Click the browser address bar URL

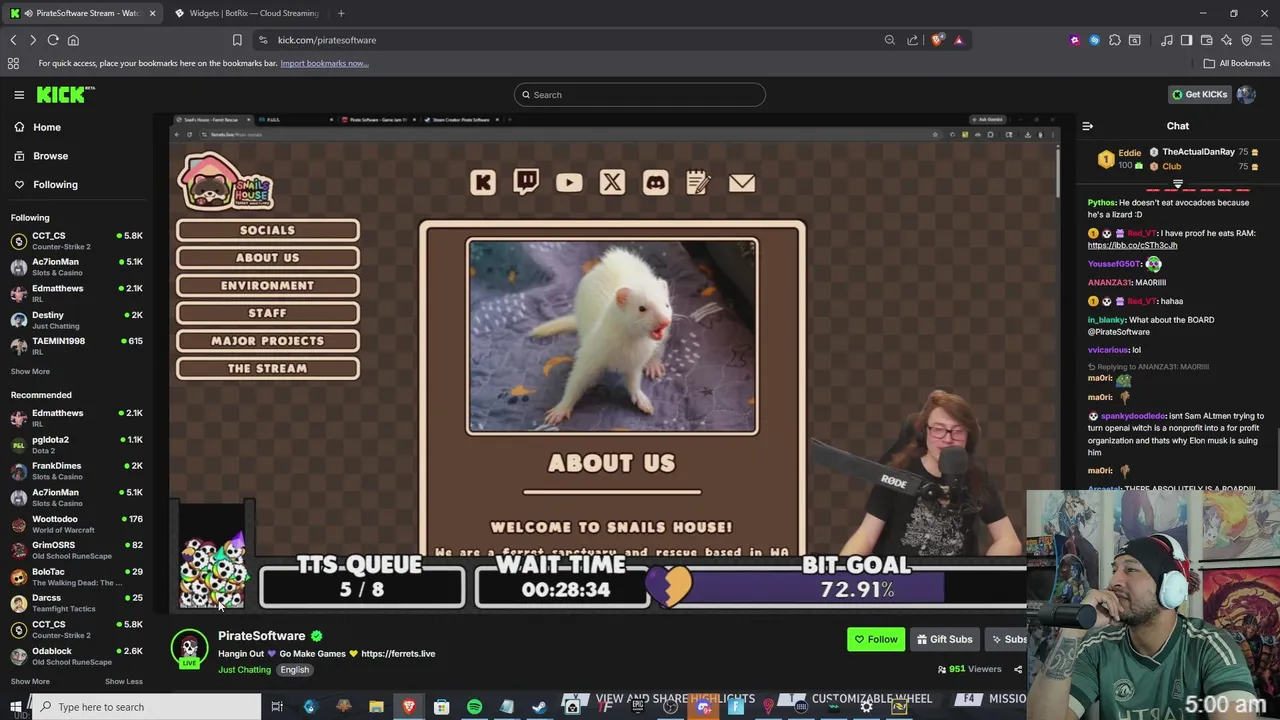pos(327,40)
